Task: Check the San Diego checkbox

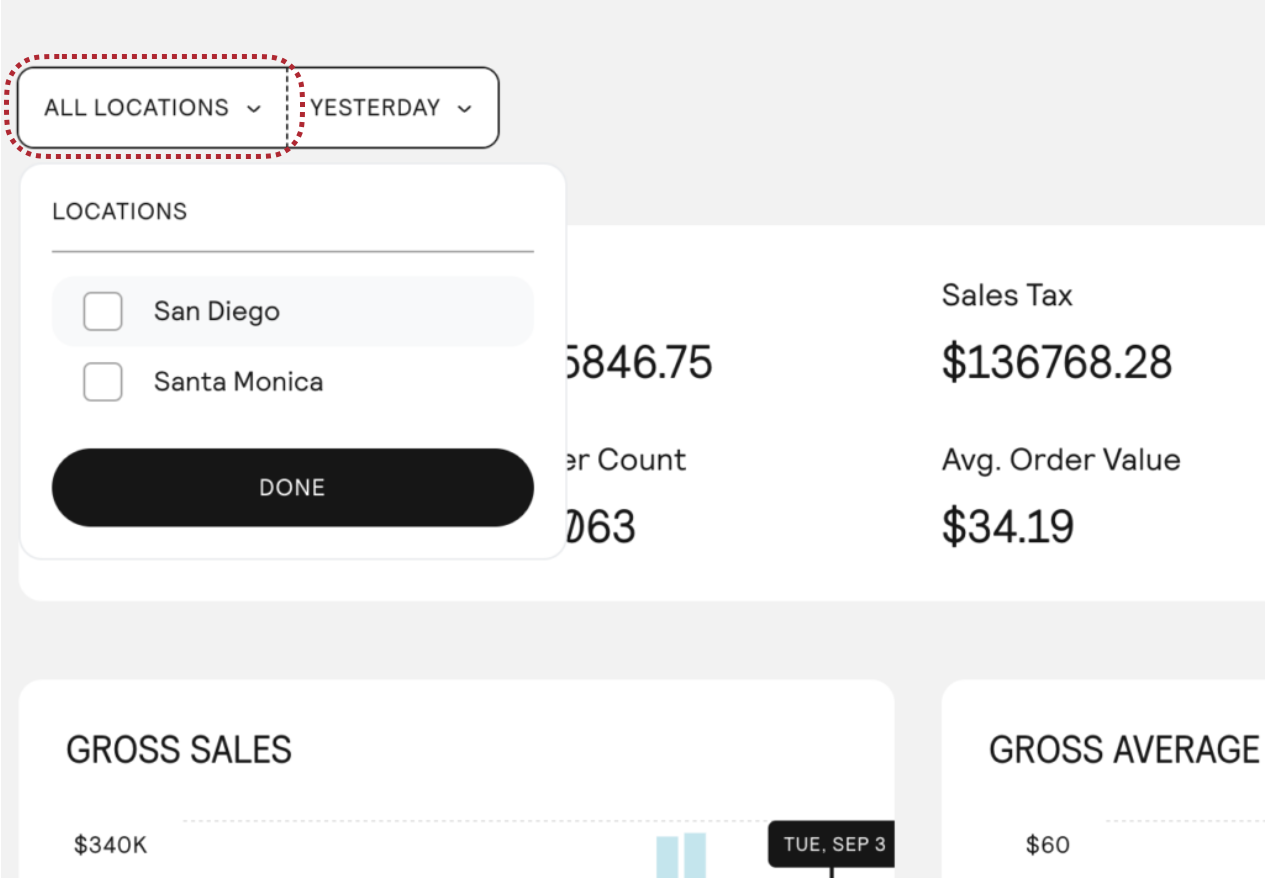Action: (x=103, y=311)
